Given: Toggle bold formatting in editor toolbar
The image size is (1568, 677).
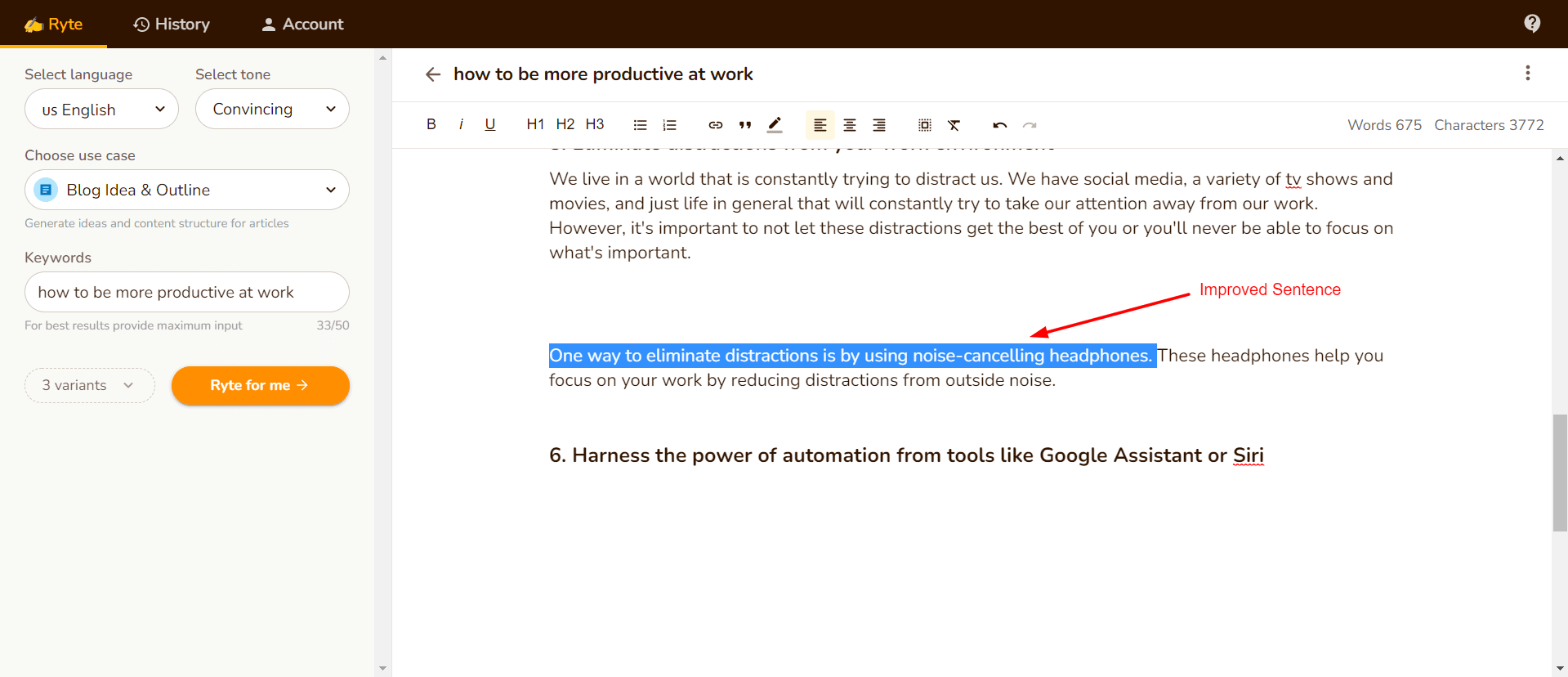Looking at the screenshot, I should pos(431,124).
